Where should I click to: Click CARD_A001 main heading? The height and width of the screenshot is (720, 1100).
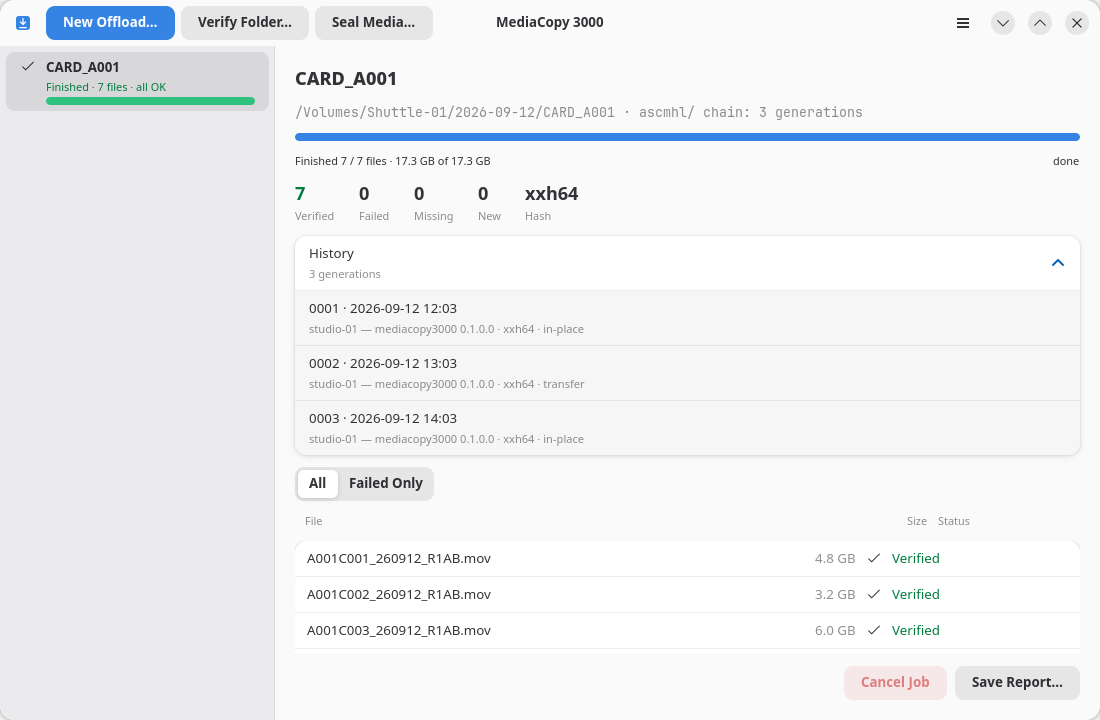coord(346,79)
